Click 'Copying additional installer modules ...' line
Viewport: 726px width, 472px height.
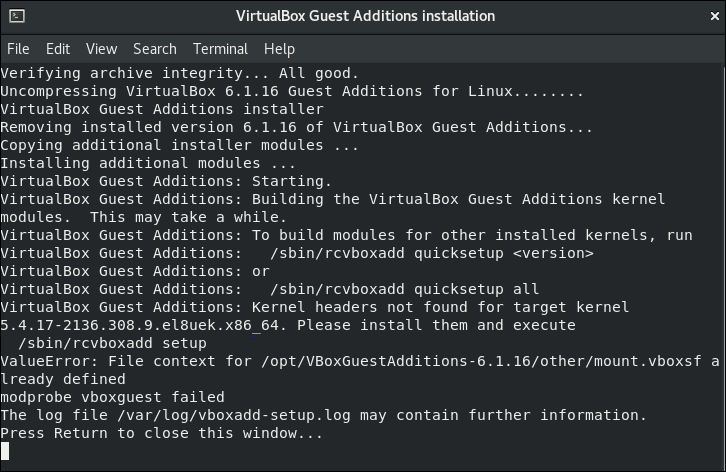(x=180, y=145)
